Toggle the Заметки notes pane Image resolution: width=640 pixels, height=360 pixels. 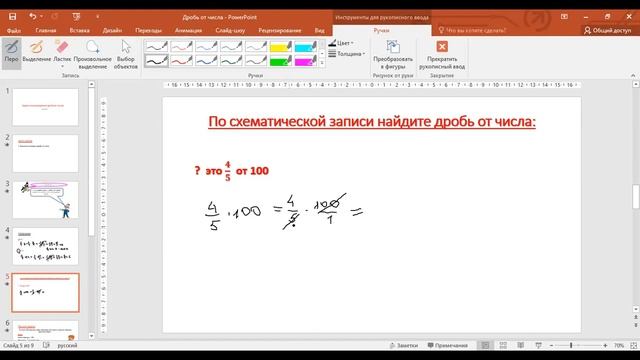(x=404, y=345)
